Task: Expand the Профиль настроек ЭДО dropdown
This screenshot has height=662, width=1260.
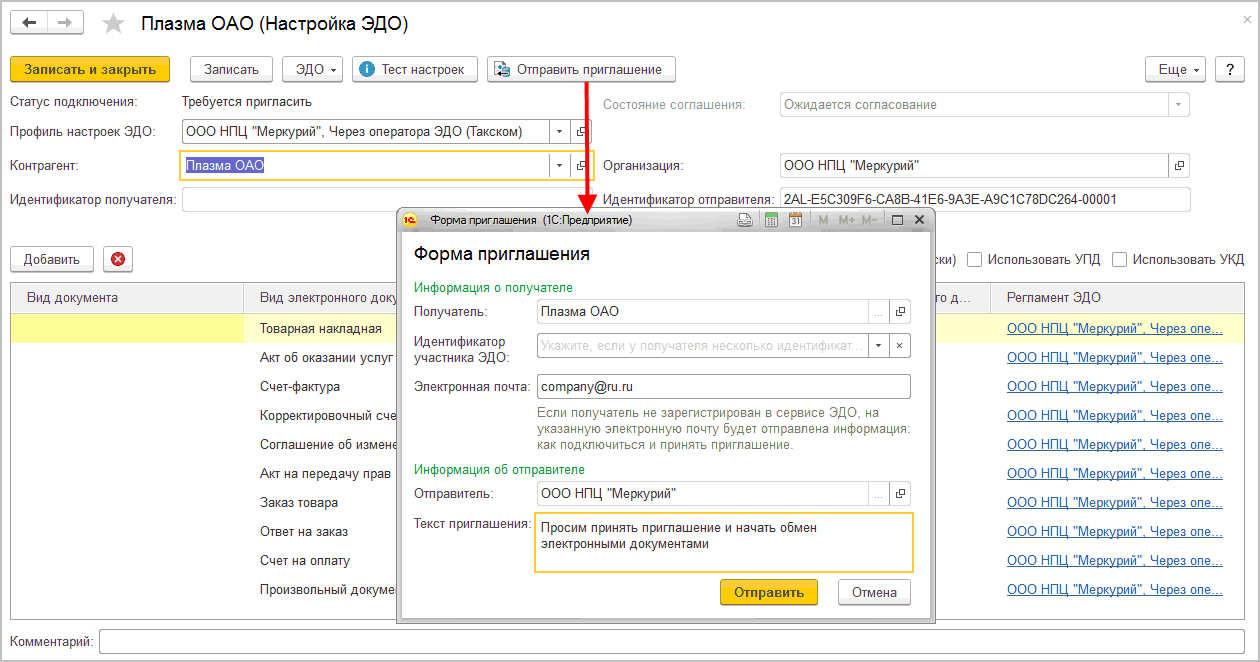Action: coord(560,132)
